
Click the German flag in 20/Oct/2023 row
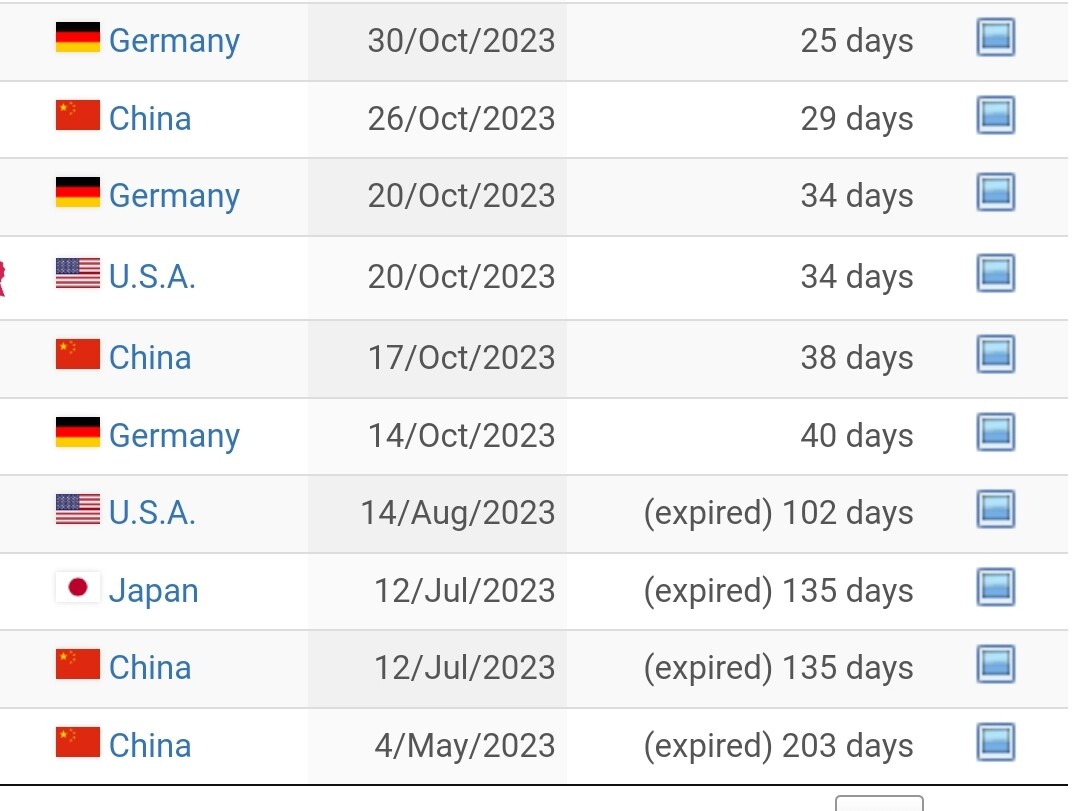tap(78, 192)
